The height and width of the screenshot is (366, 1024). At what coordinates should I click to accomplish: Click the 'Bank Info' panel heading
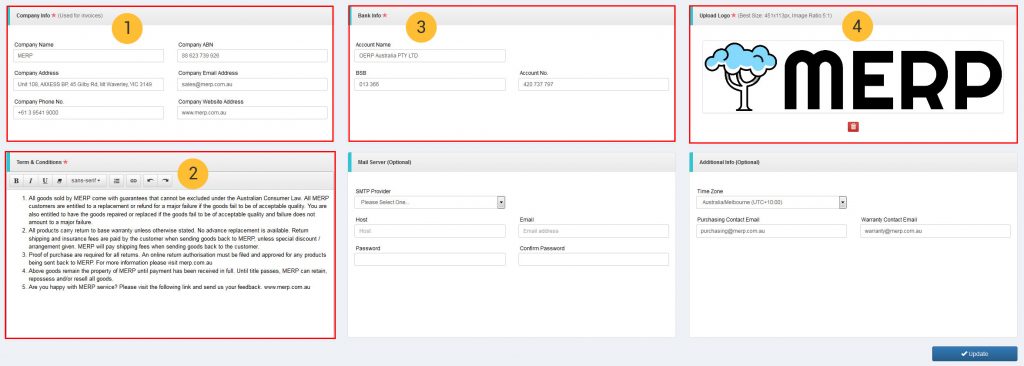[x=369, y=15]
